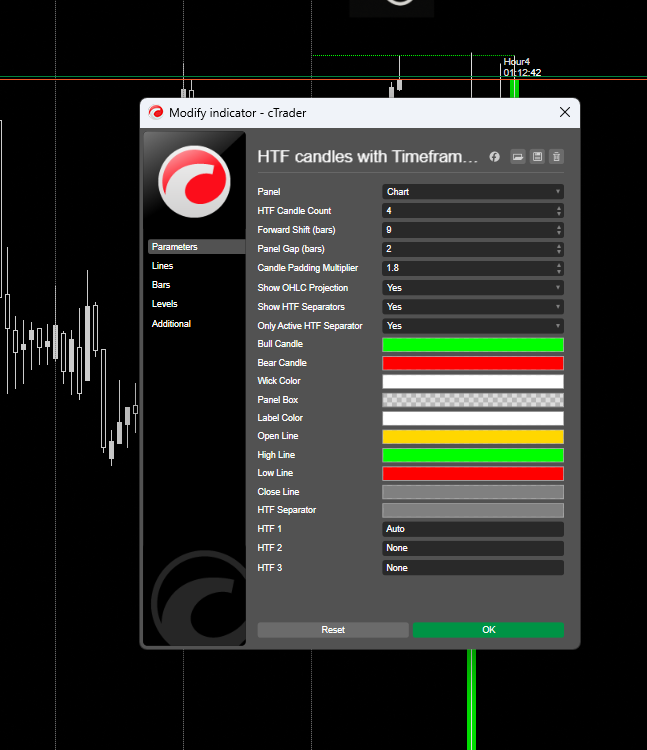This screenshot has width=647, height=750.
Task: Confirm with the green OK button
Action: tap(488, 630)
